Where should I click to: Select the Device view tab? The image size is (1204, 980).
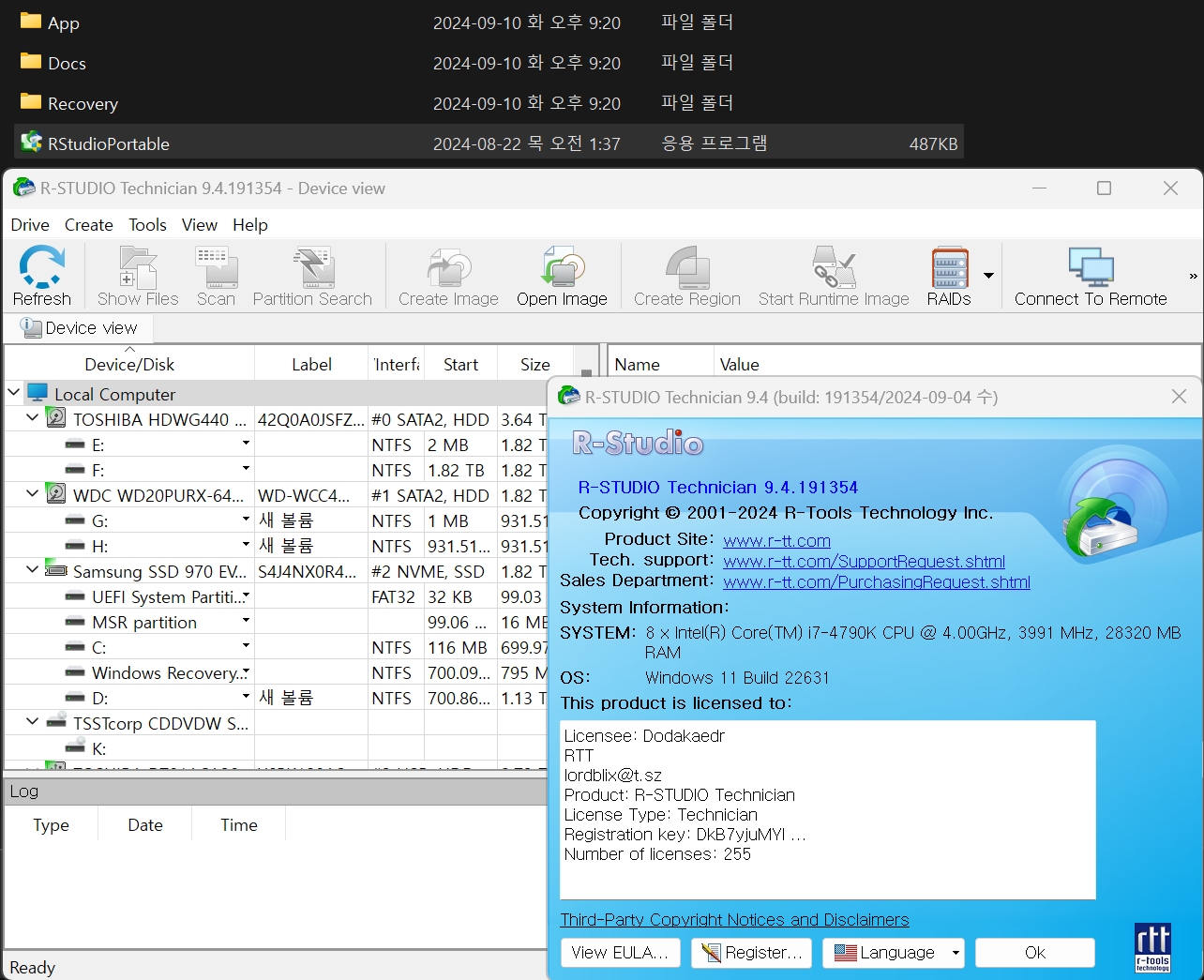tap(80, 328)
